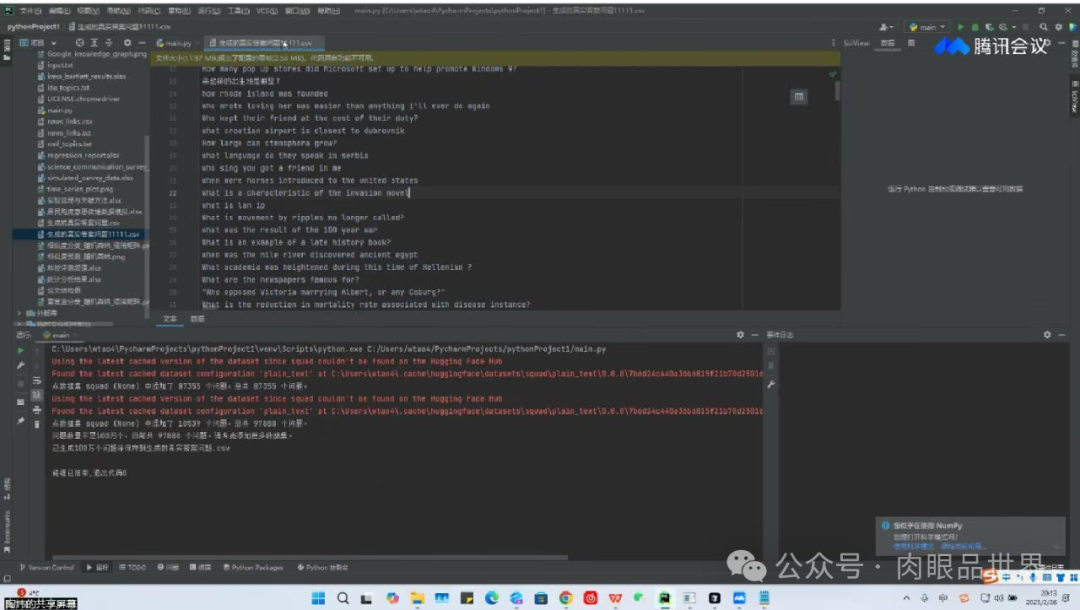Open the editor tabs more-options kebab icon
This screenshot has height=610, width=1080.
(x=833, y=43)
